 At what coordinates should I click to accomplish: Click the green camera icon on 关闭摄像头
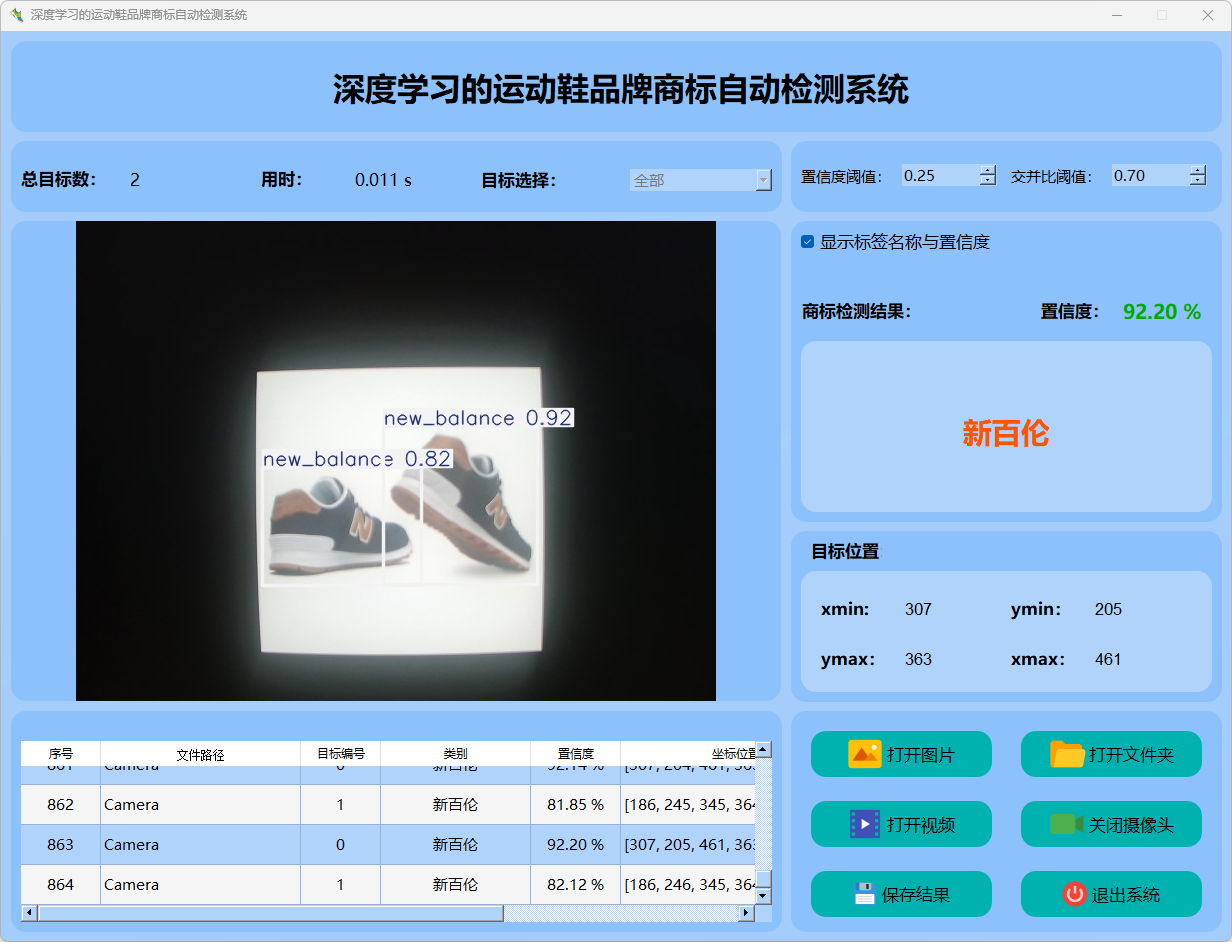(x=1066, y=824)
